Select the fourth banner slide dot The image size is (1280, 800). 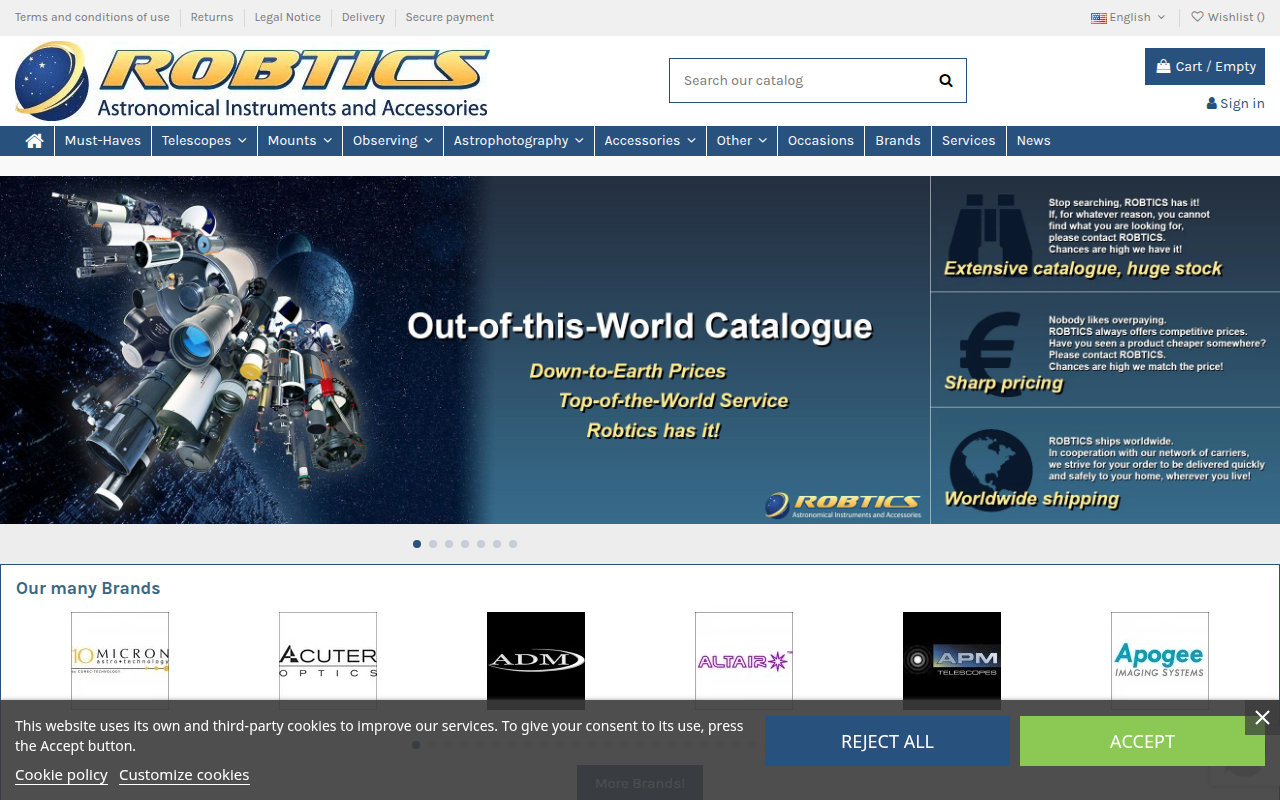point(465,544)
